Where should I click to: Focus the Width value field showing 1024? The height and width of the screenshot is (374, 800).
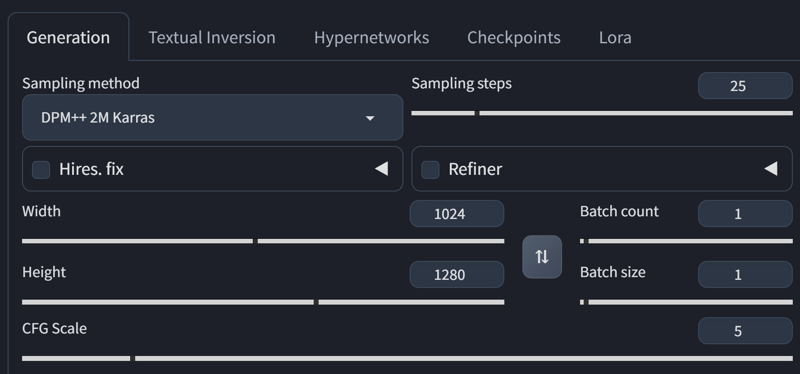click(x=457, y=214)
